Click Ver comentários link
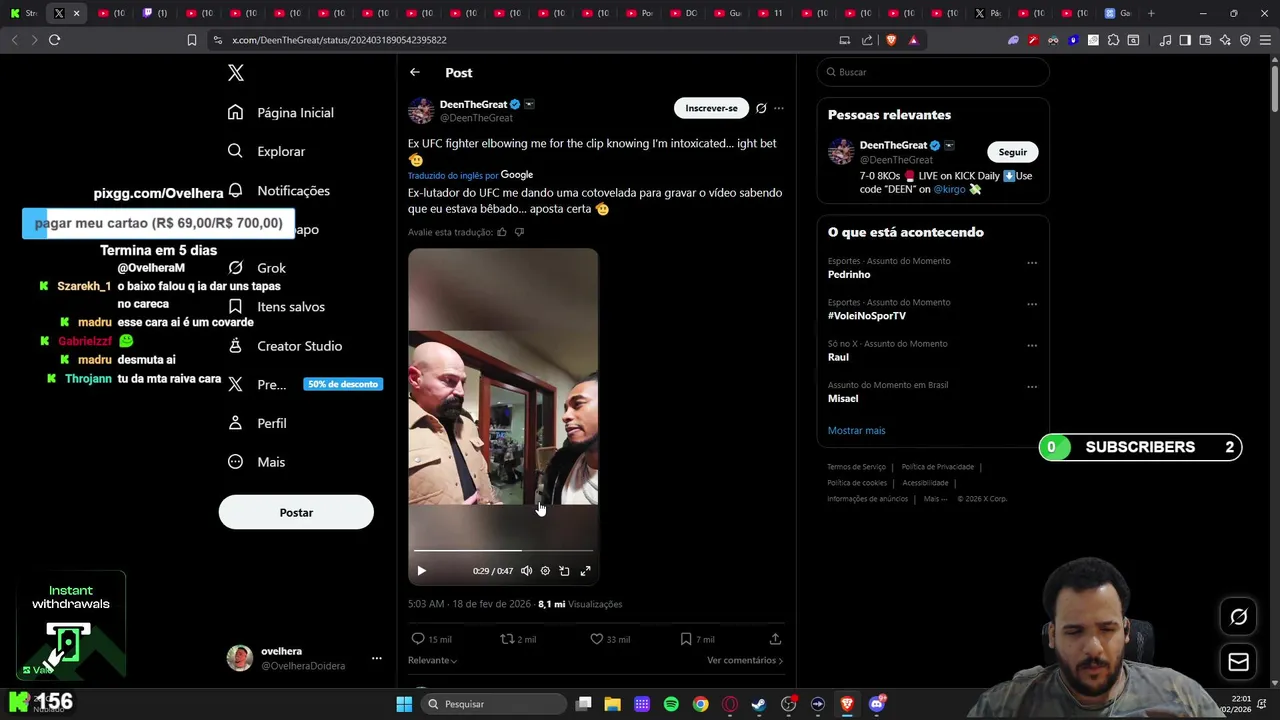Image resolution: width=1280 pixels, height=720 pixels. (745, 660)
